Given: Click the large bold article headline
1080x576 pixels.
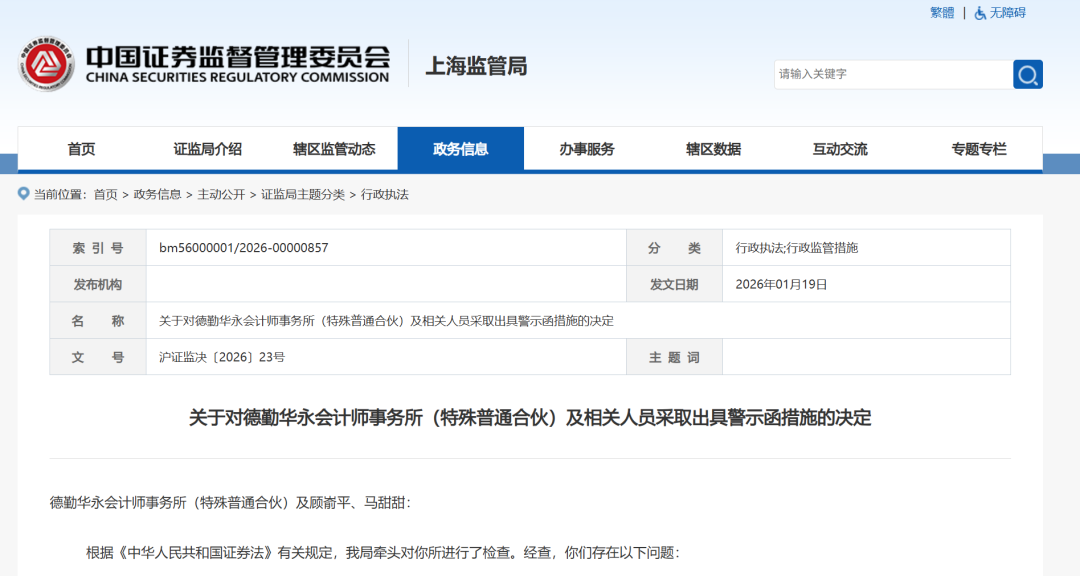Looking at the screenshot, I should click(530, 418).
